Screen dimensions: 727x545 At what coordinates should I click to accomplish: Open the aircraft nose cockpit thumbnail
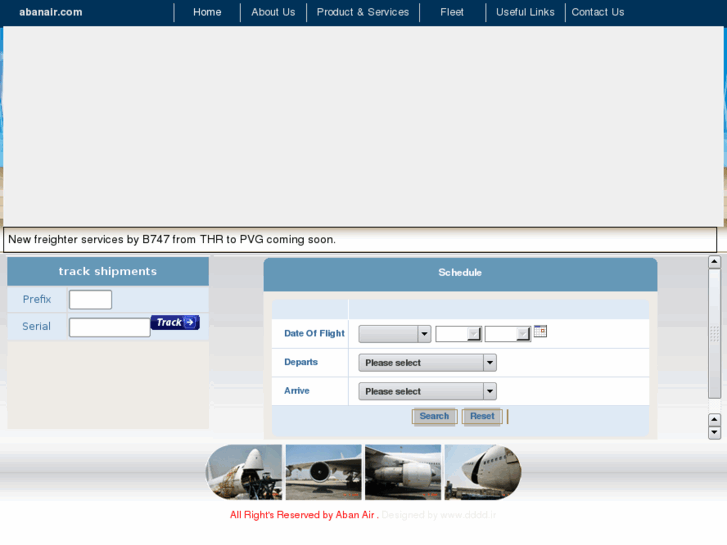pos(483,472)
